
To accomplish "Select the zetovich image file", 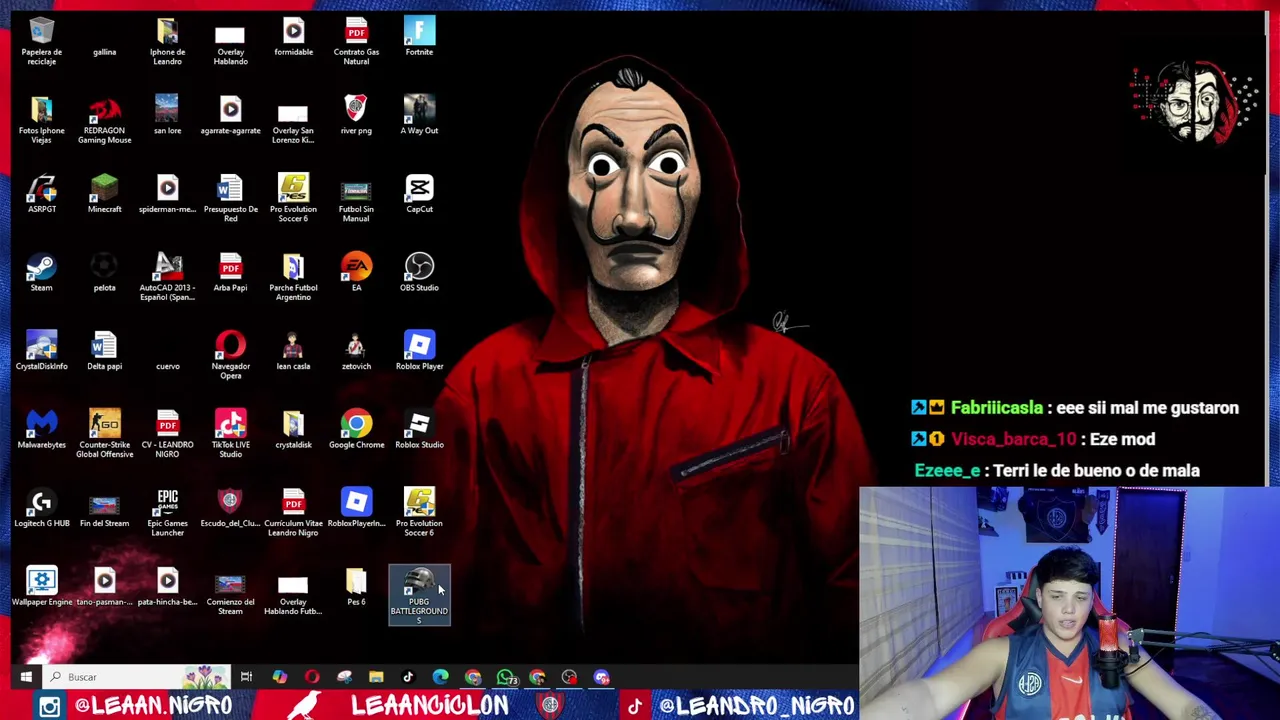I will [356, 352].
